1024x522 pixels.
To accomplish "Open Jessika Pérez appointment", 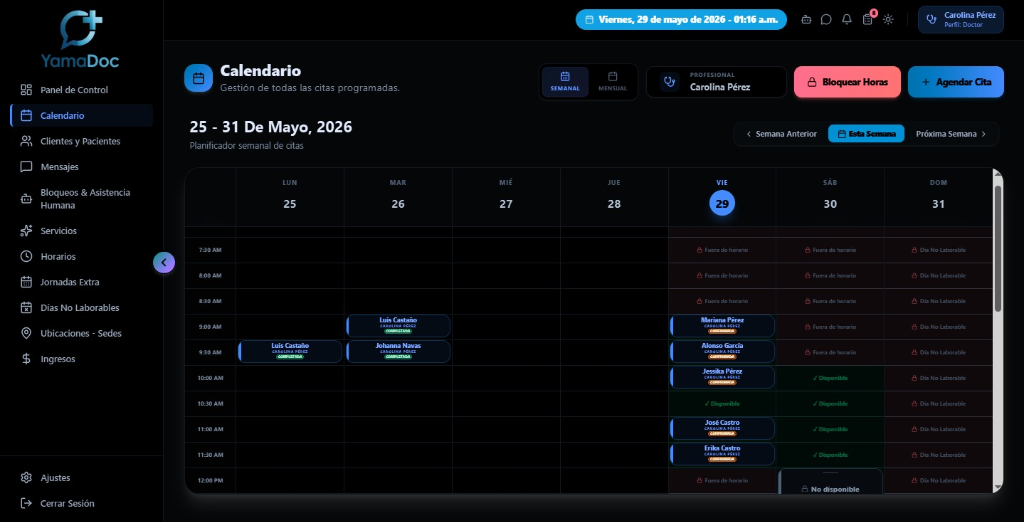I will (x=722, y=377).
